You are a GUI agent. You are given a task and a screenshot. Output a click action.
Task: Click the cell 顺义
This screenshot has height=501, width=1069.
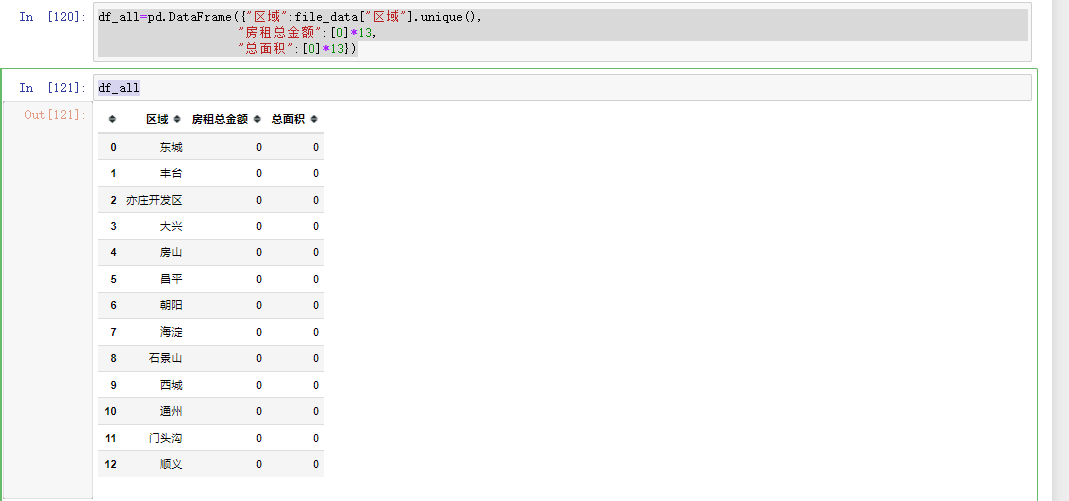(171, 464)
